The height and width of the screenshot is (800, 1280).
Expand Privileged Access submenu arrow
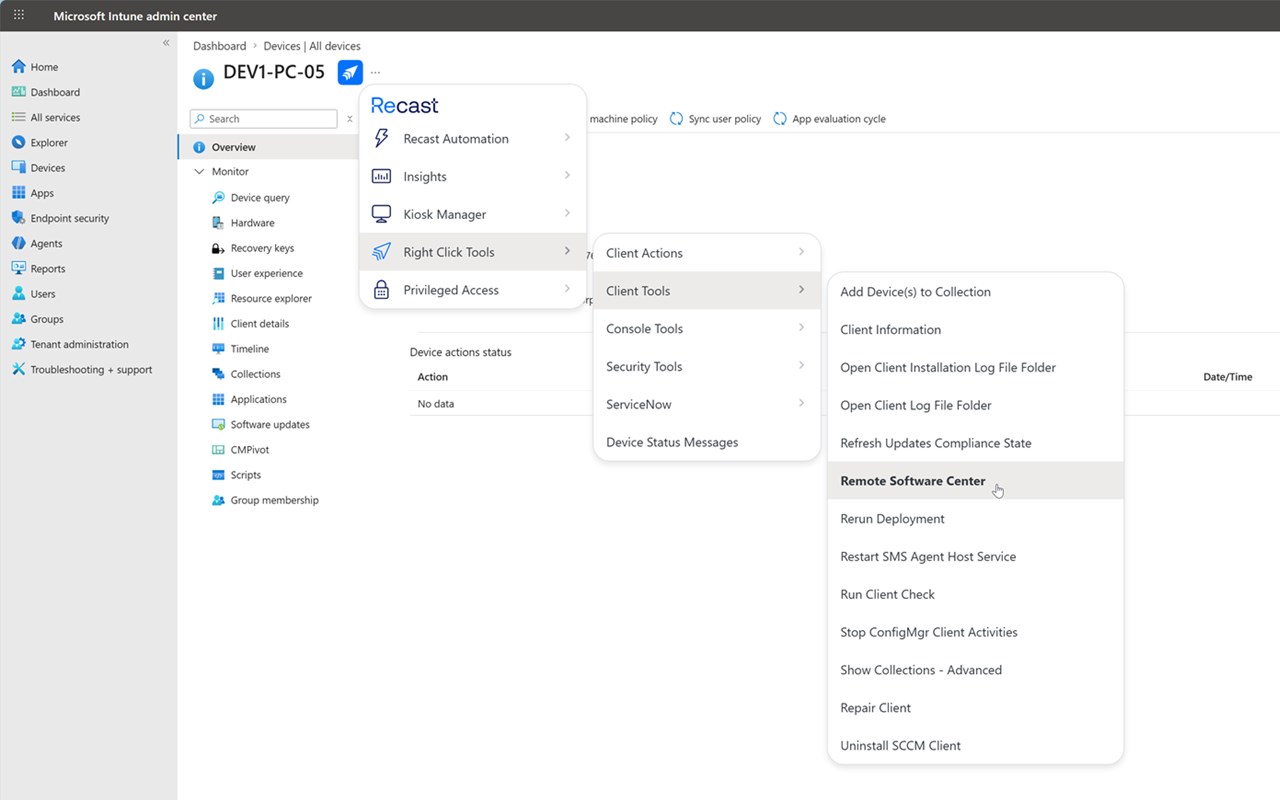(567, 289)
